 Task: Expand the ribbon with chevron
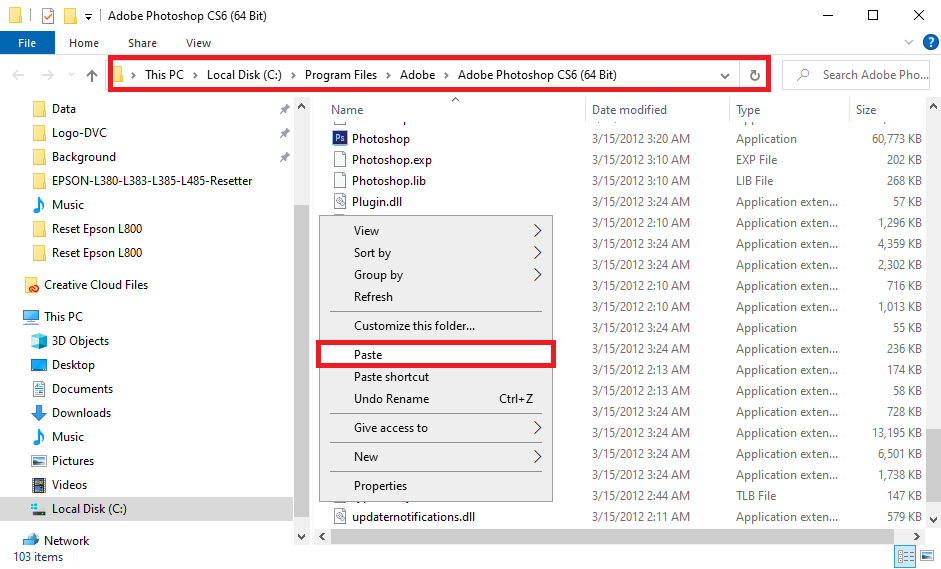909,42
